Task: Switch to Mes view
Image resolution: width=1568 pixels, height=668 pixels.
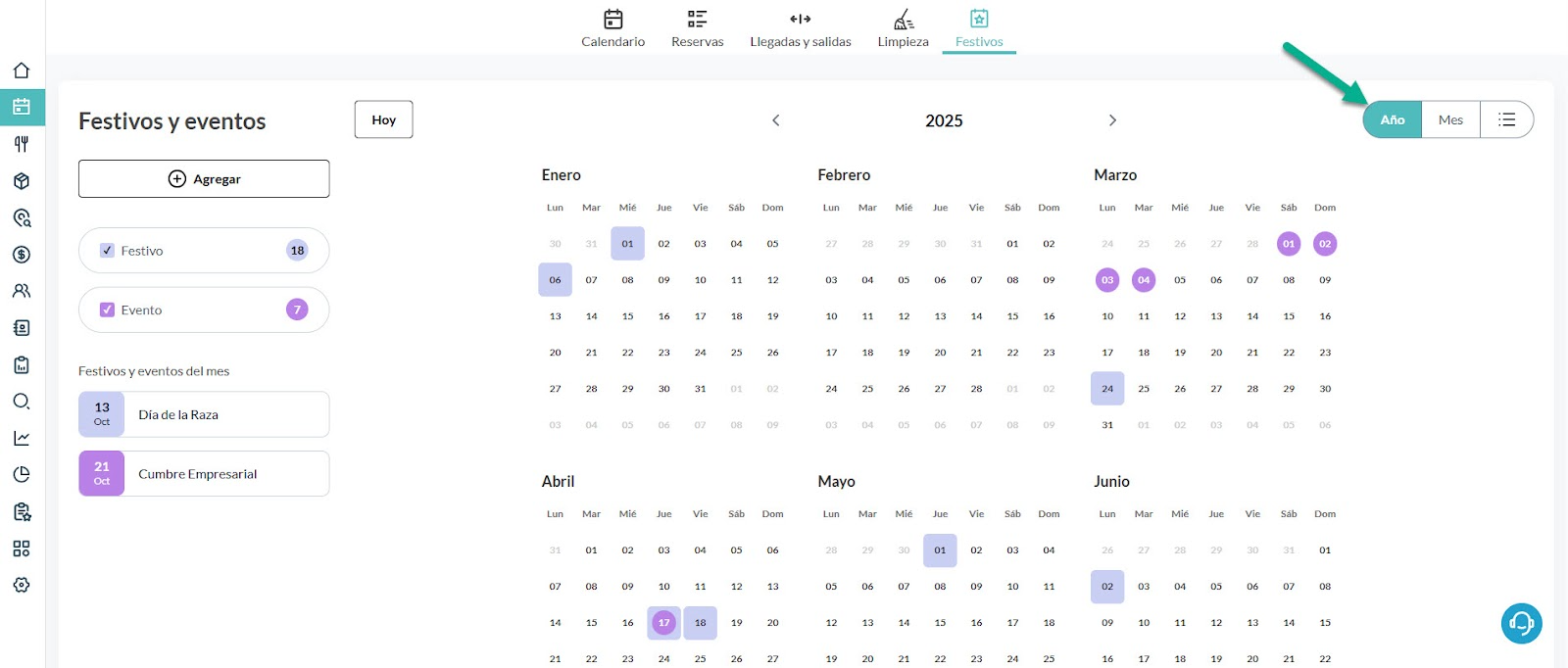Action: [x=1450, y=119]
